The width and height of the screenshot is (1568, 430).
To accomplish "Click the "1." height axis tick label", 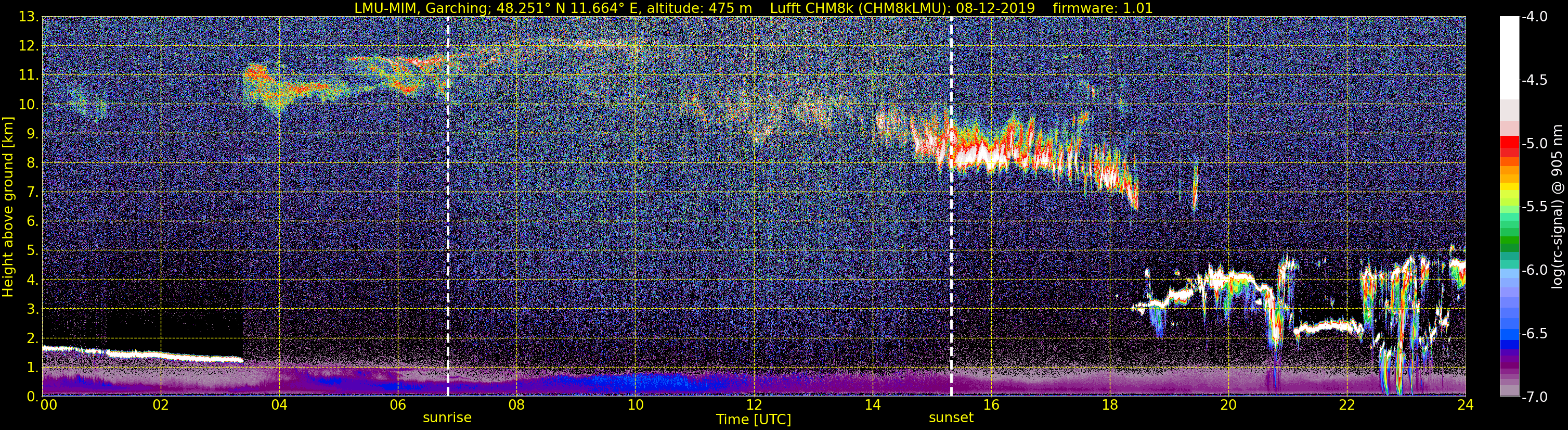I will [32, 367].
